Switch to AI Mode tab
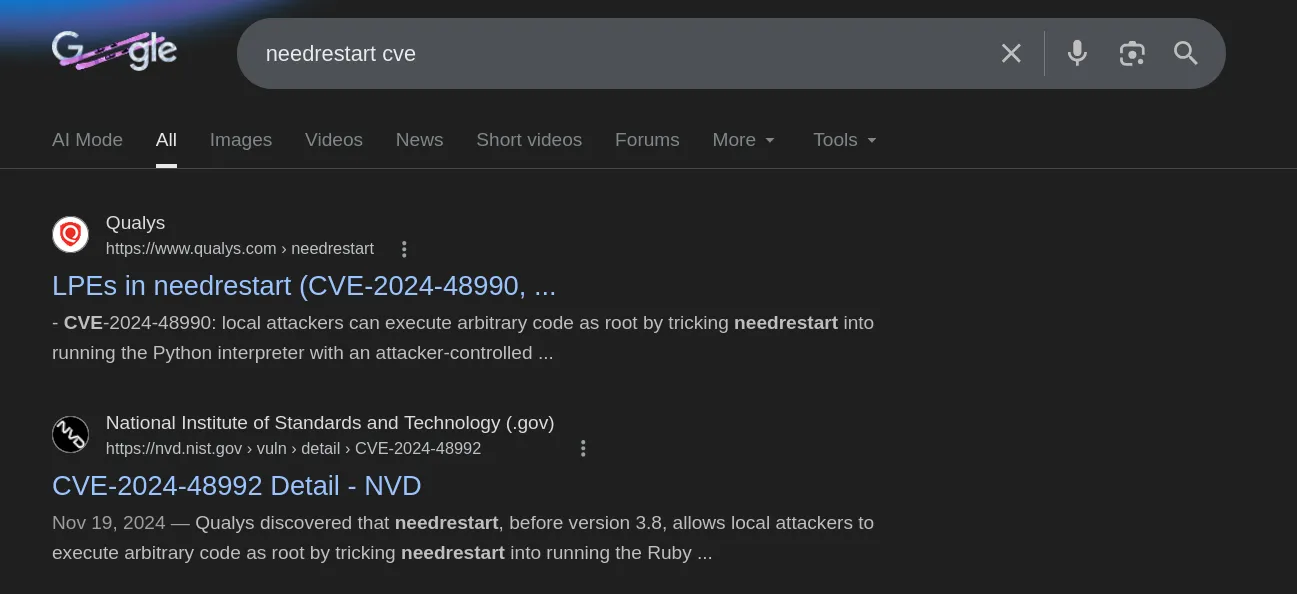The height and width of the screenshot is (594, 1297). [x=87, y=140]
